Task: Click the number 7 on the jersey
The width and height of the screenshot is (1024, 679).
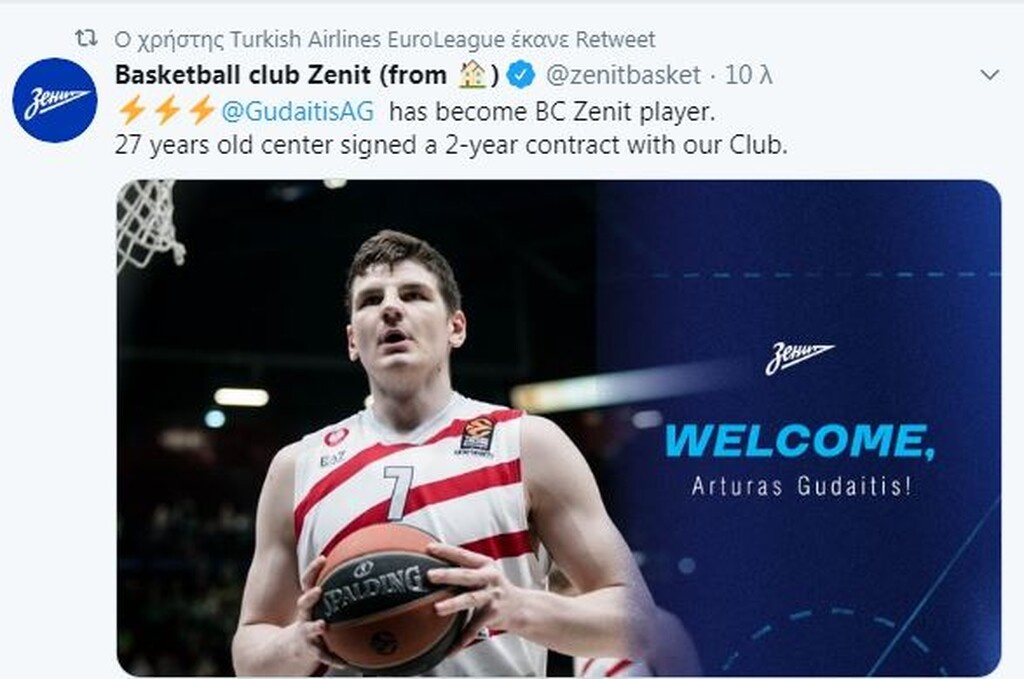Action: click(399, 491)
